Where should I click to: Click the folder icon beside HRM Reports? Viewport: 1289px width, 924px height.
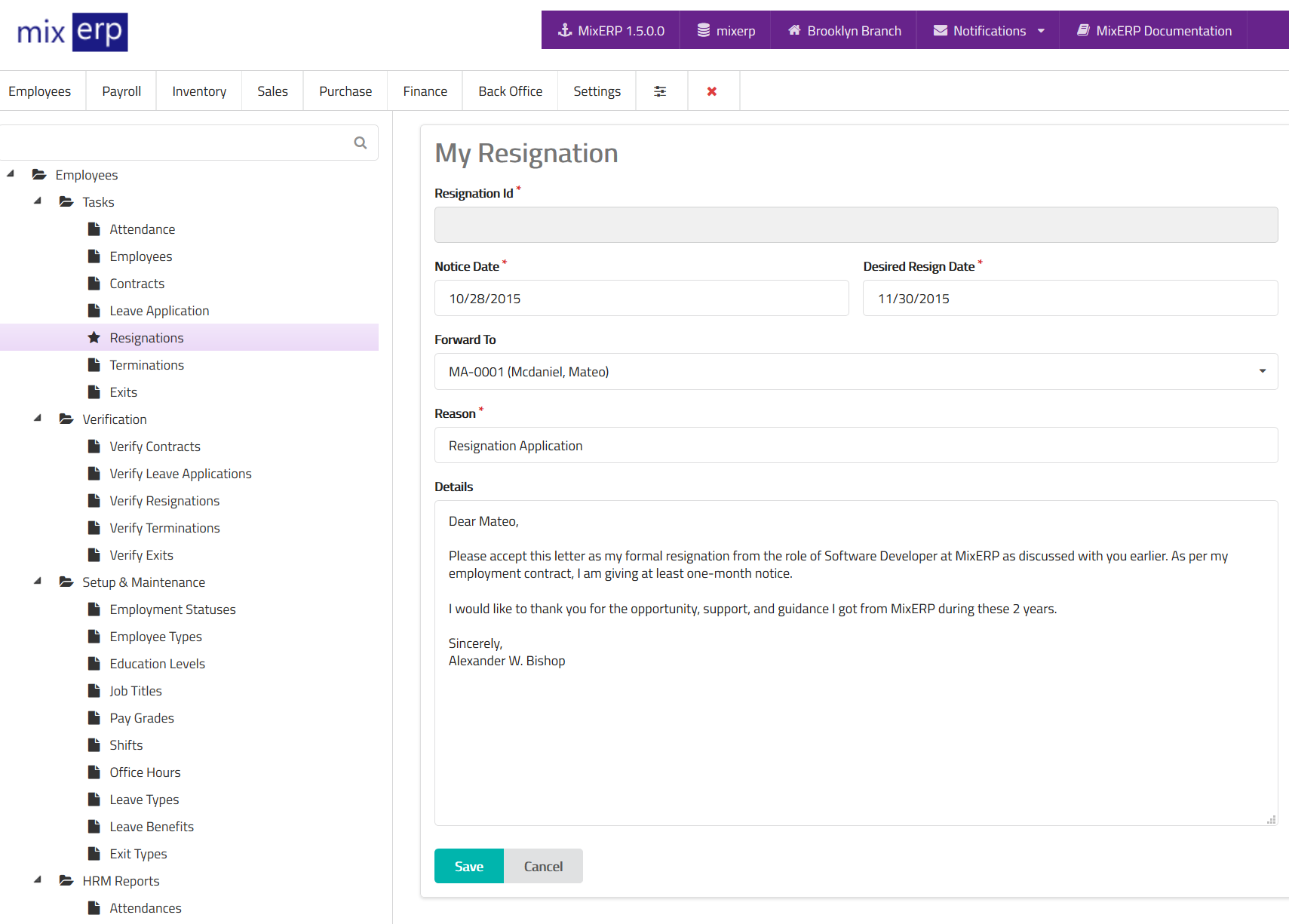click(66, 880)
